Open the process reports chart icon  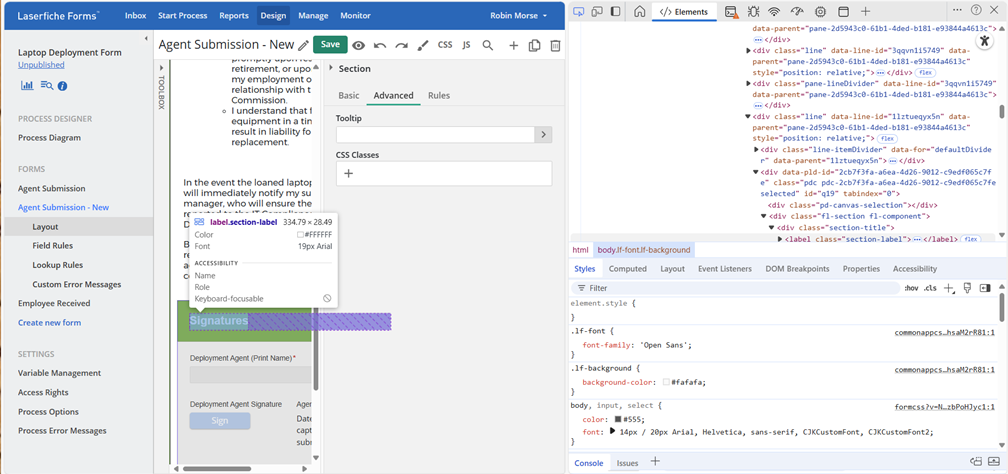point(27,86)
